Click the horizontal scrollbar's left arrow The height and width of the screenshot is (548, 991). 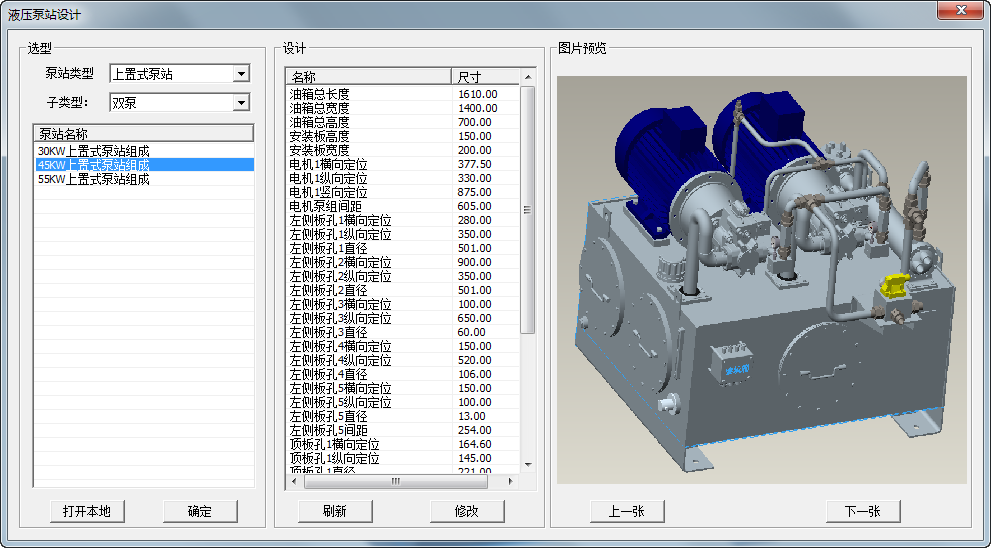[294, 482]
